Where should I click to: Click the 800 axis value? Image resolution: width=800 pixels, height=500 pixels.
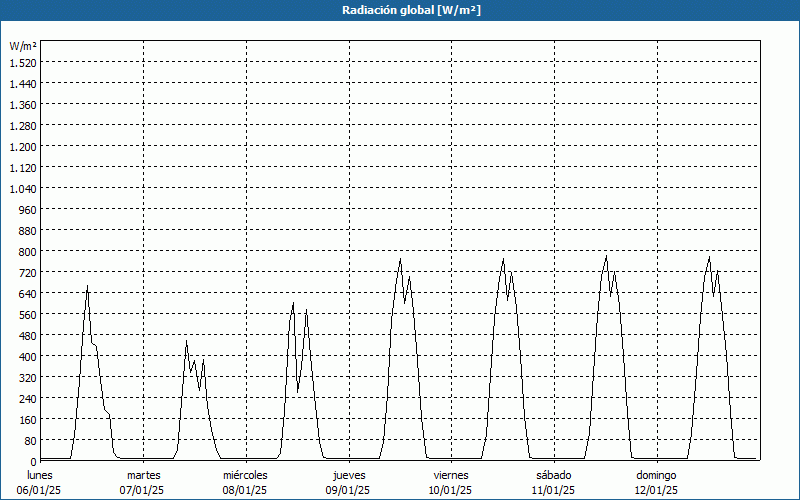[28, 252]
